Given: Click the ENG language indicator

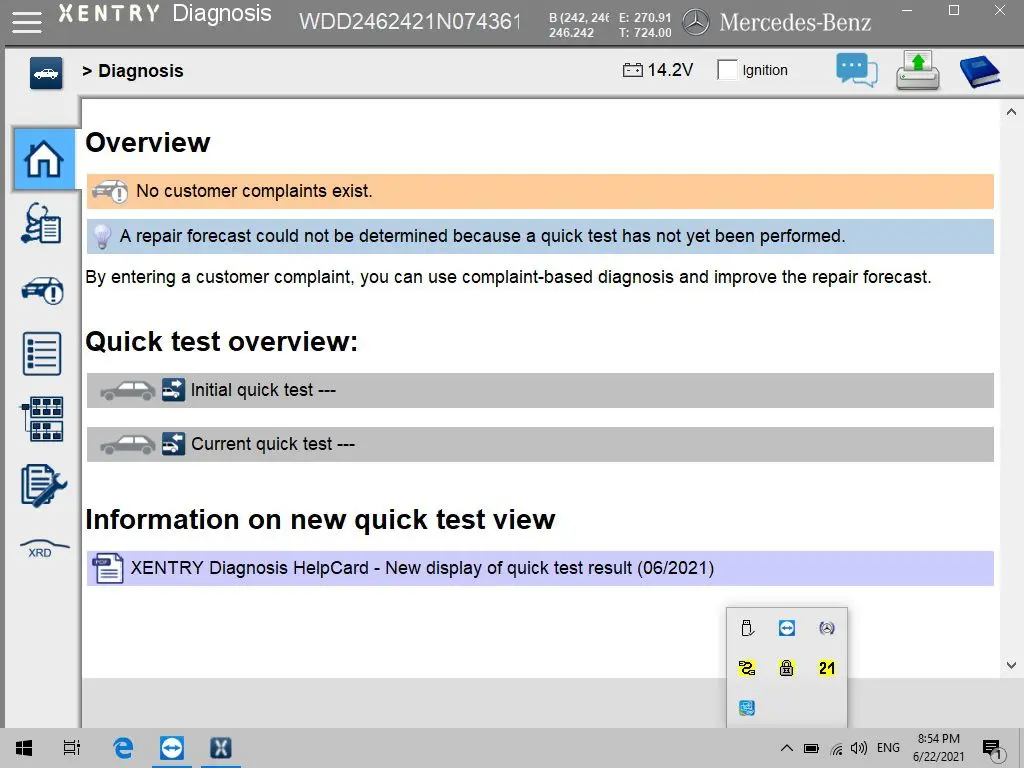Looking at the screenshot, I should pos(888,748).
